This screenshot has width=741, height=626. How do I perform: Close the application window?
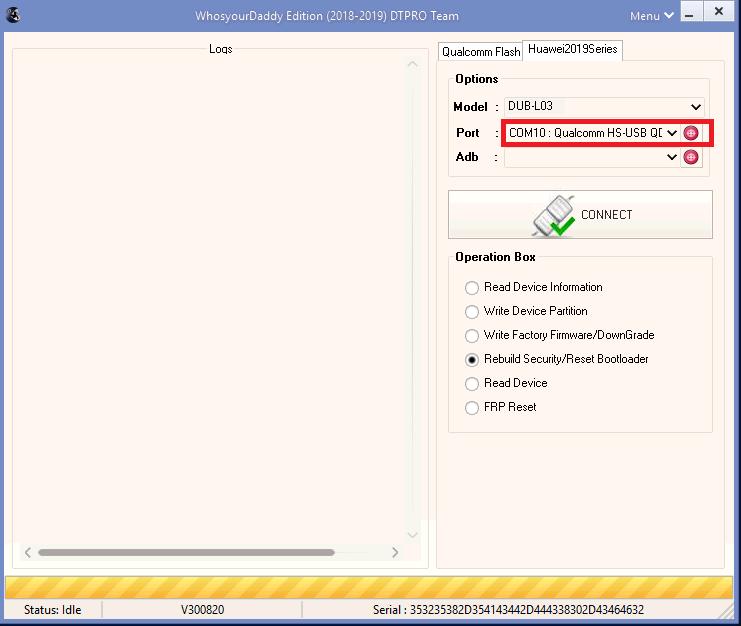point(718,11)
